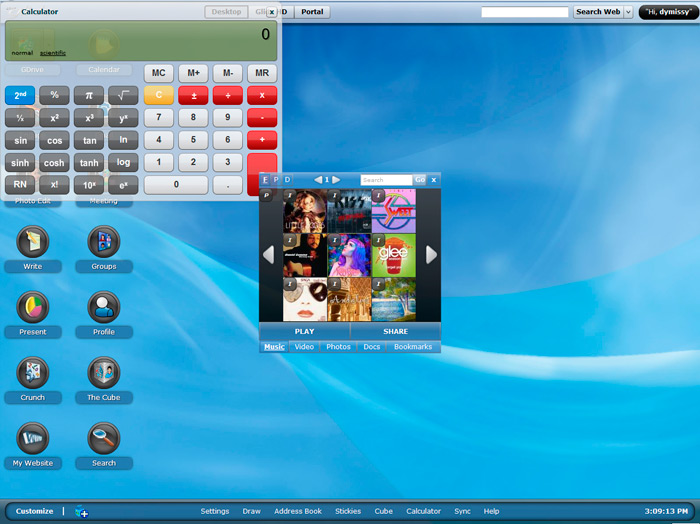Show next albums with large right arrow
The width and height of the screenshot is (700, 524).
pyautogui.click(x=431, y=255)
